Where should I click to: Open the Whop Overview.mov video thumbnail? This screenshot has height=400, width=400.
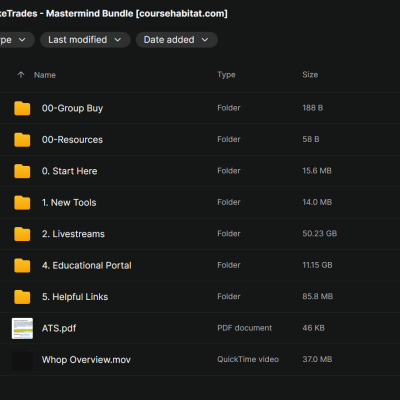click(22, 360)
